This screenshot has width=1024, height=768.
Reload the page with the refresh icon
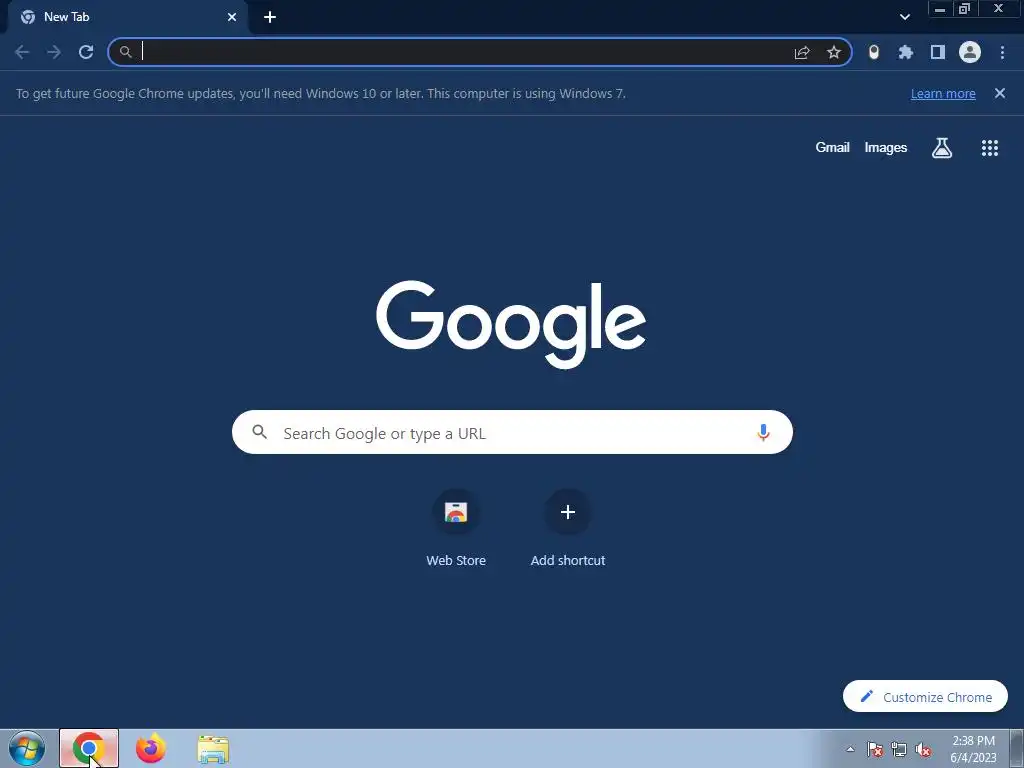[86, 52]
